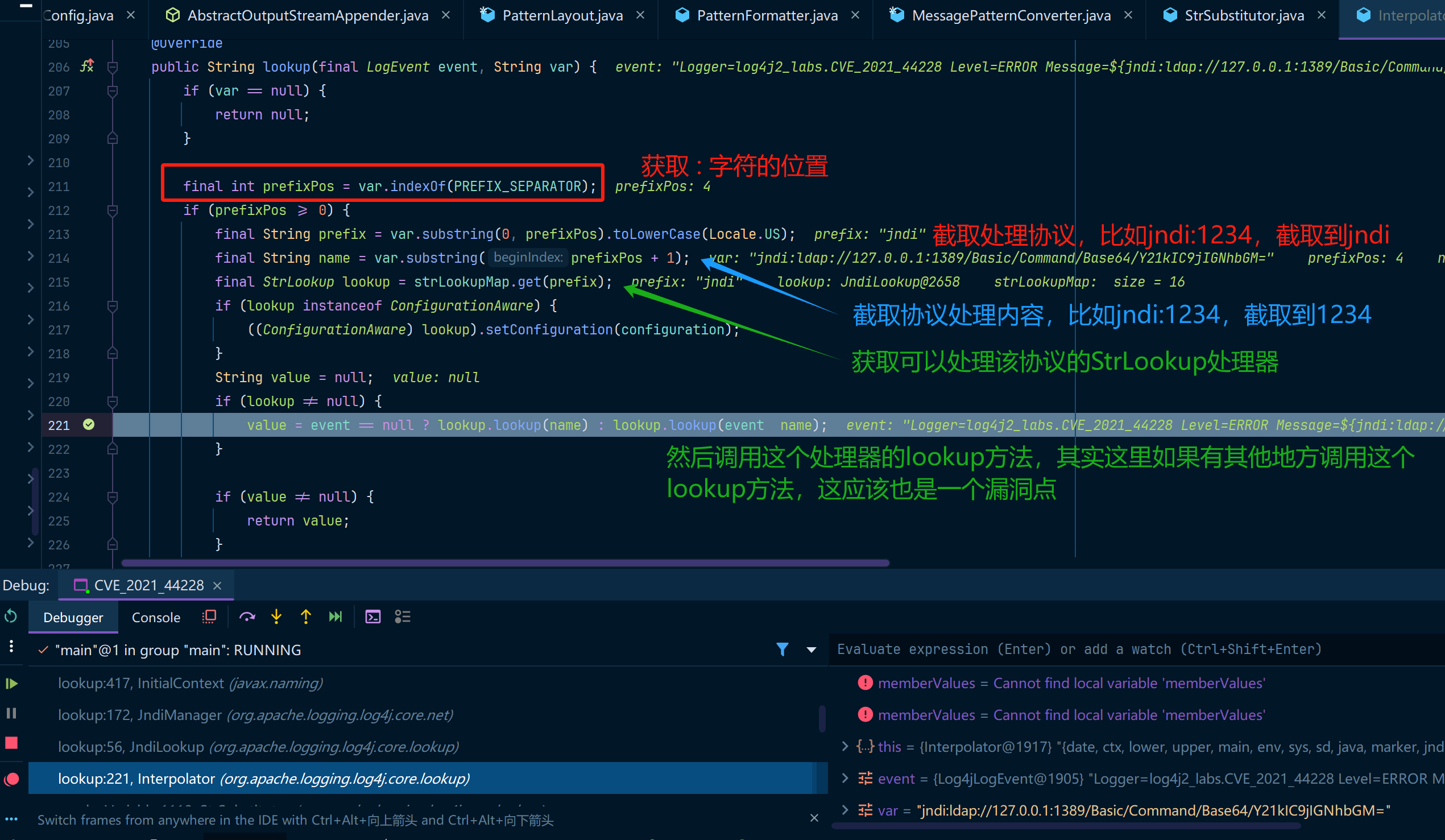The image size is (1445, 840).
Task: Close the PatternLayout.java tab
Action: (640, 15)
